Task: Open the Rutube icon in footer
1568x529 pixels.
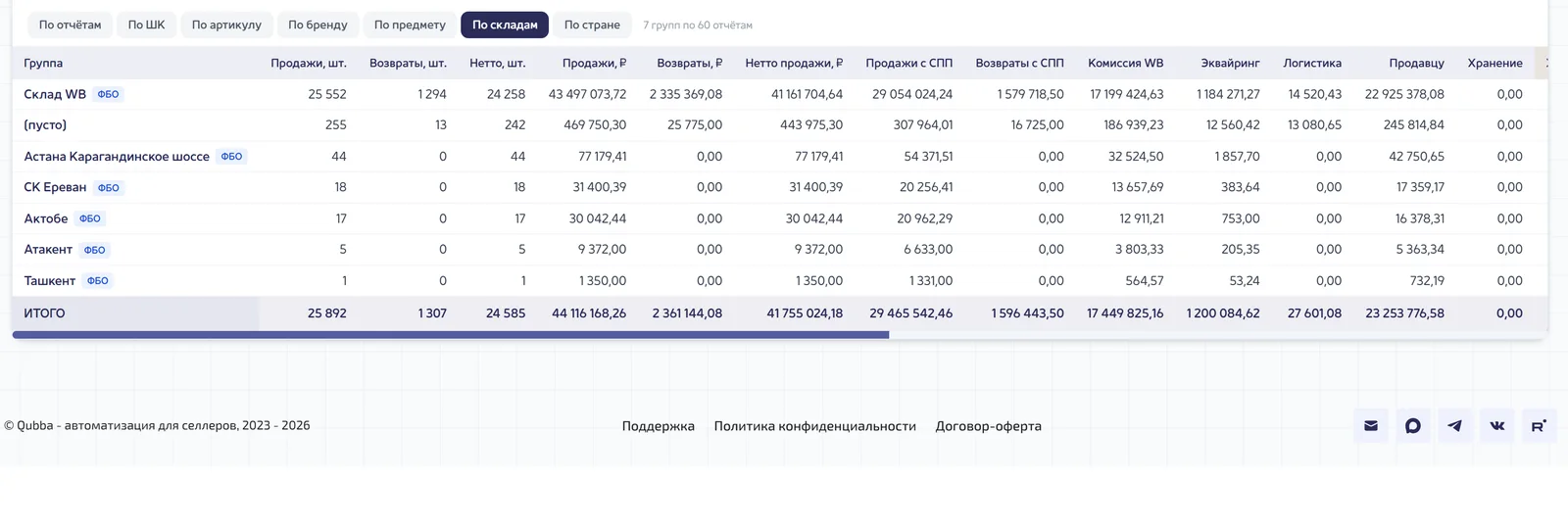Action: pos(1540,426)
